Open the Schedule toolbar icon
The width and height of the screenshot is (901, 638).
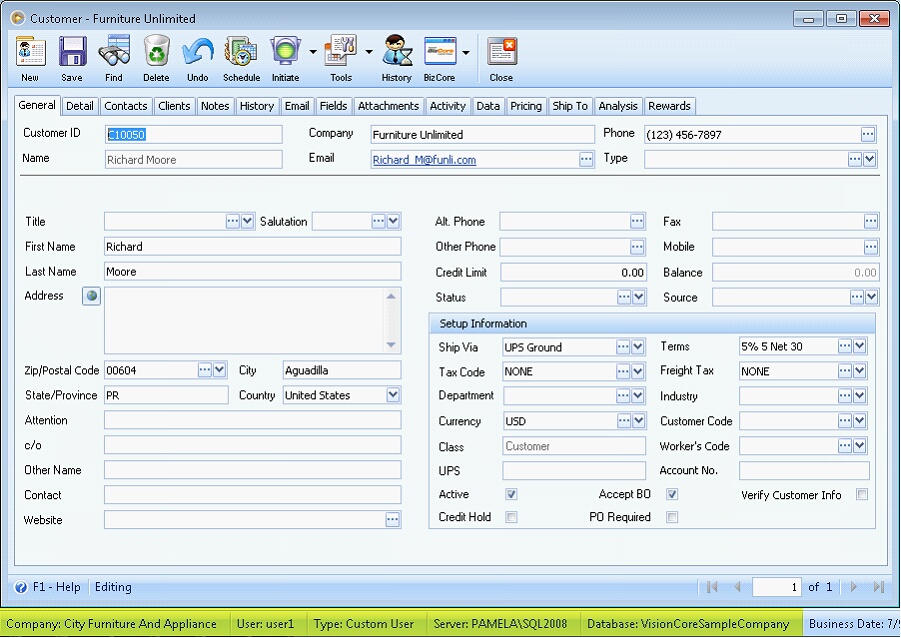(x=241, y=59)
